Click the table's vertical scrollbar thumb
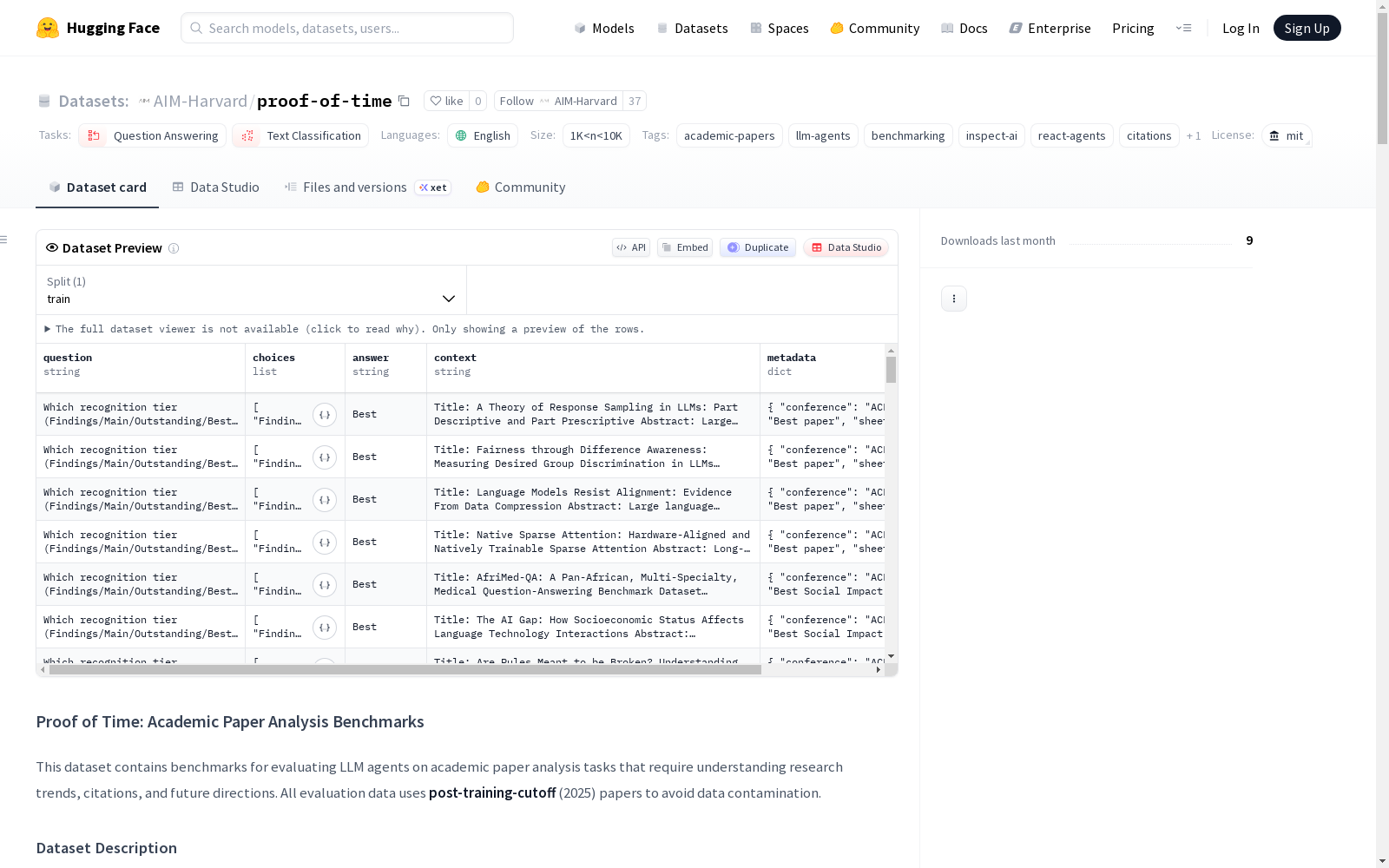 [x=891, y=370]
